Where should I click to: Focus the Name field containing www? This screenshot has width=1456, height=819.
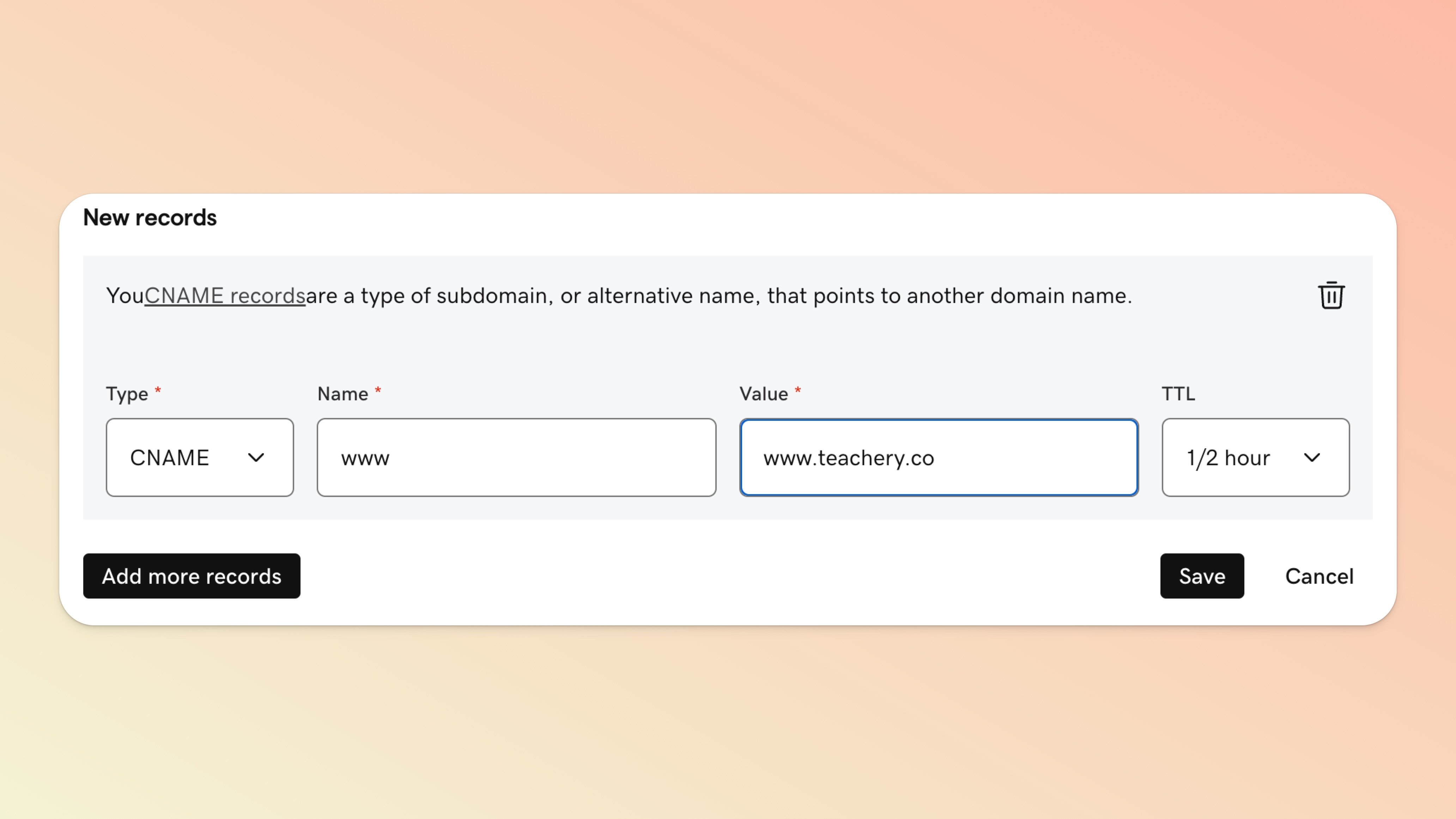516,457
